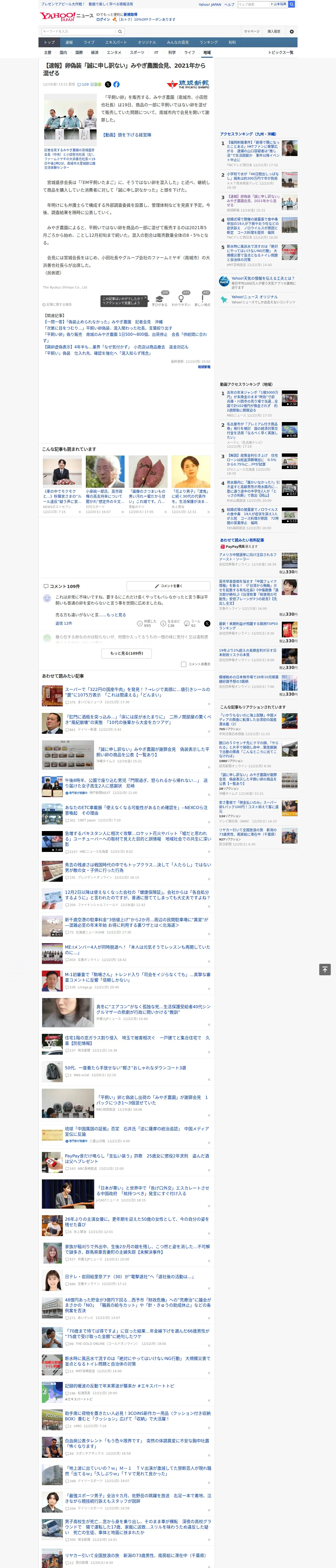Click the ログイン link

(103, 20)
